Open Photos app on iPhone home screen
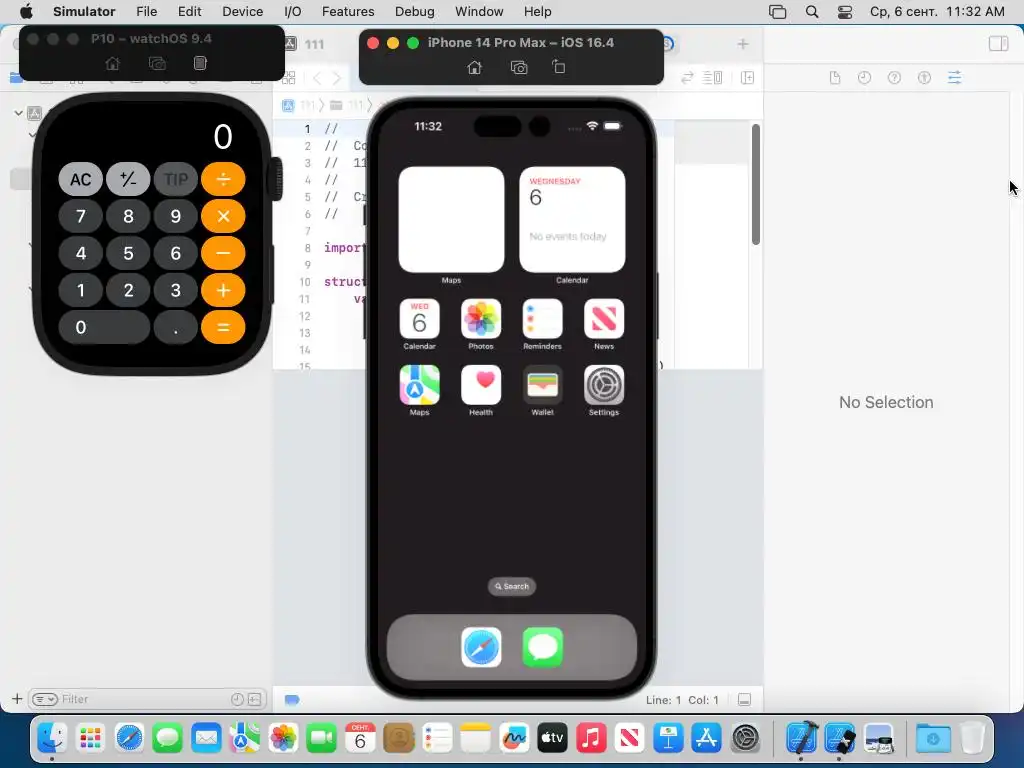 click(481, 319)
